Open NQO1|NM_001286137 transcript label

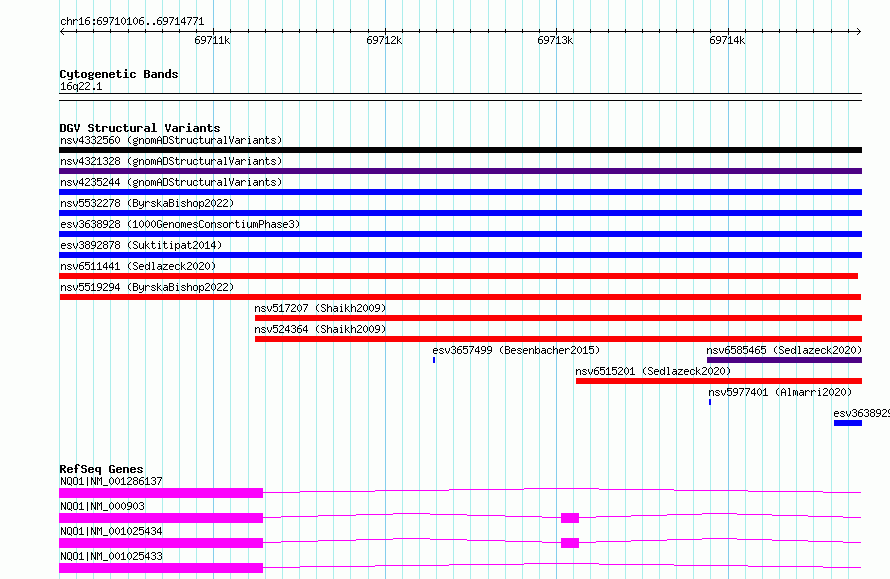[111, 481]
